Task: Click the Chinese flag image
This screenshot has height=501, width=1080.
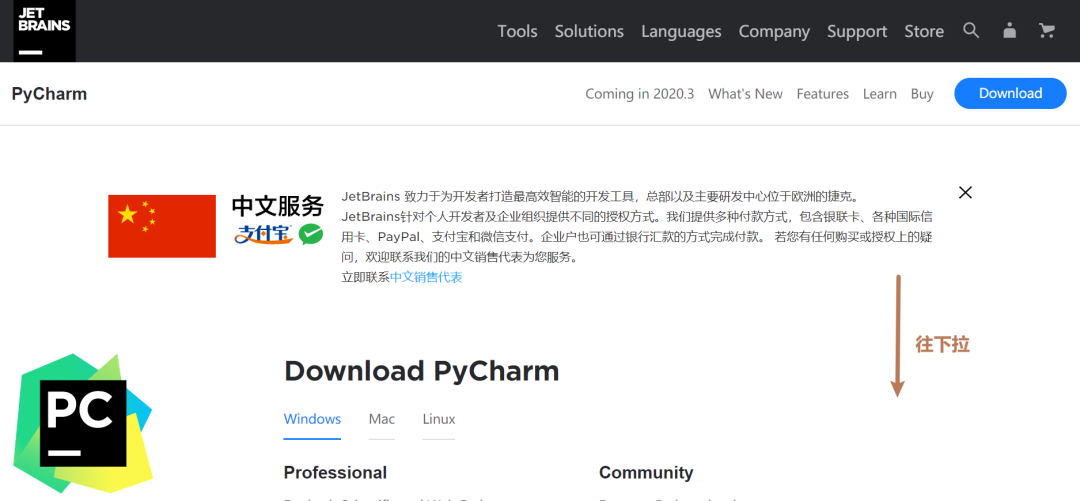Action: (x=162, y=226)
